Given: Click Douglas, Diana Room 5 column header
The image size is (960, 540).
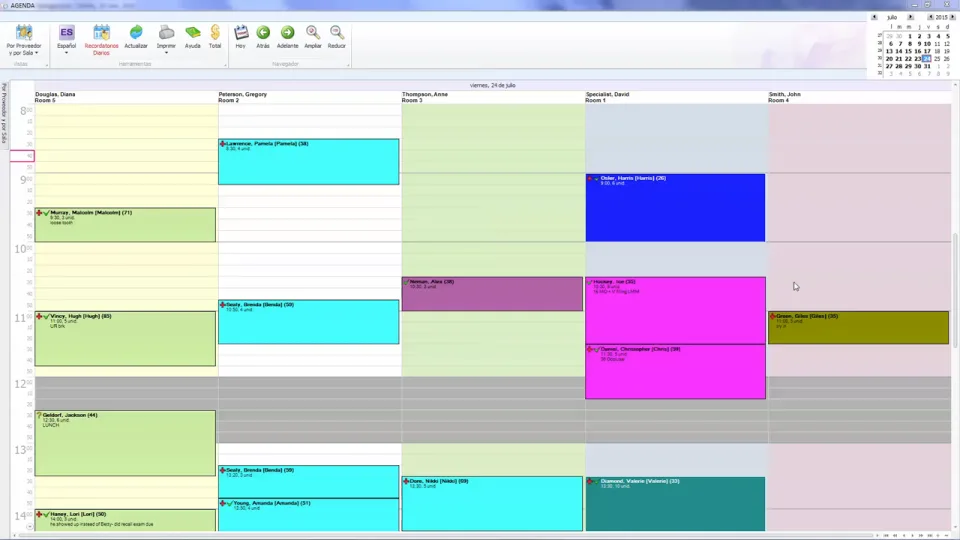Looking at the screenshot, I should [x=126, y=97].
